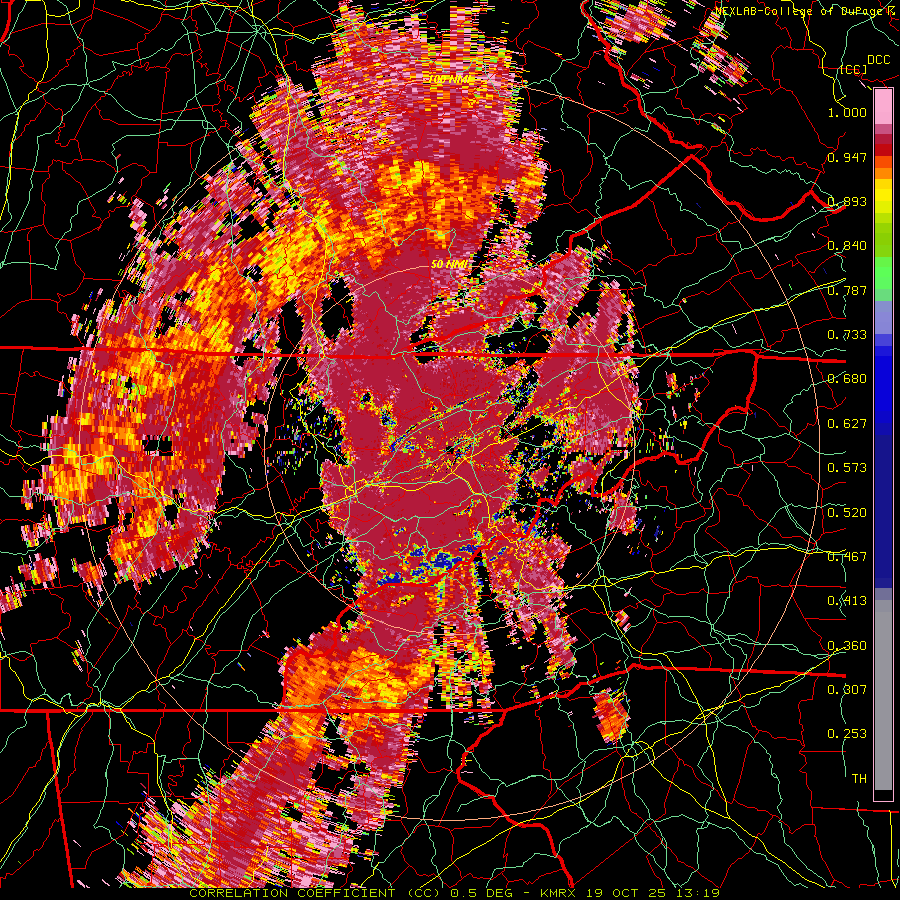Click the 0.307 scale label
900x900 pixels.
click(847, 690)
